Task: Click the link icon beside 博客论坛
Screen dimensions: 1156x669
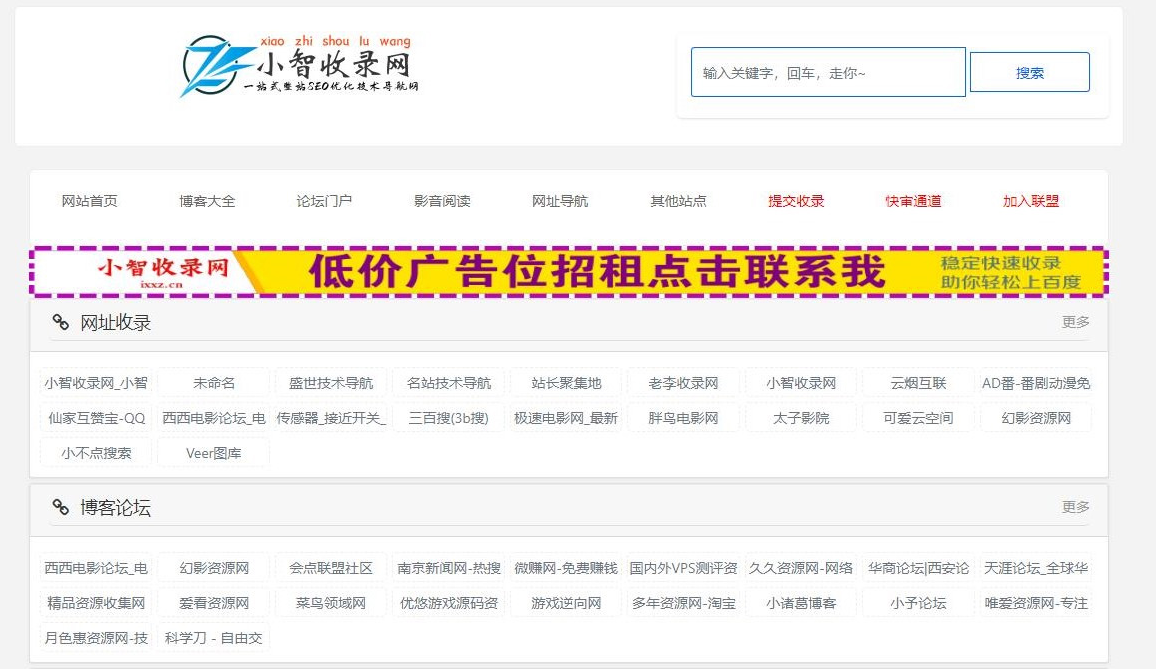Action: (61, 508)
